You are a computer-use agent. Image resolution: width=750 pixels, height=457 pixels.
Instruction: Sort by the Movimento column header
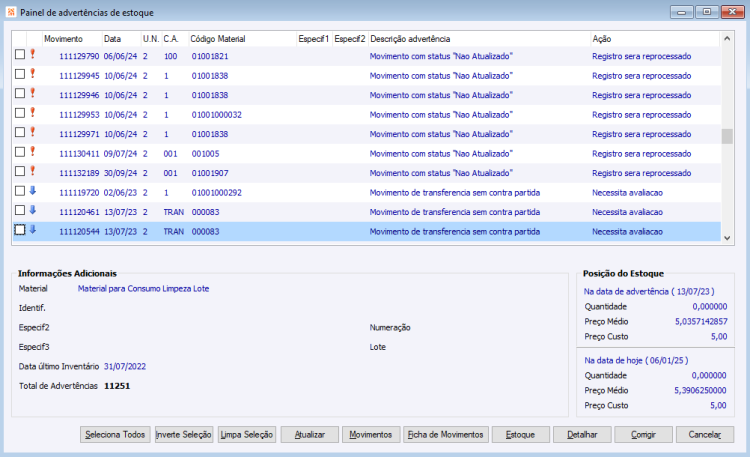point(72,39)
